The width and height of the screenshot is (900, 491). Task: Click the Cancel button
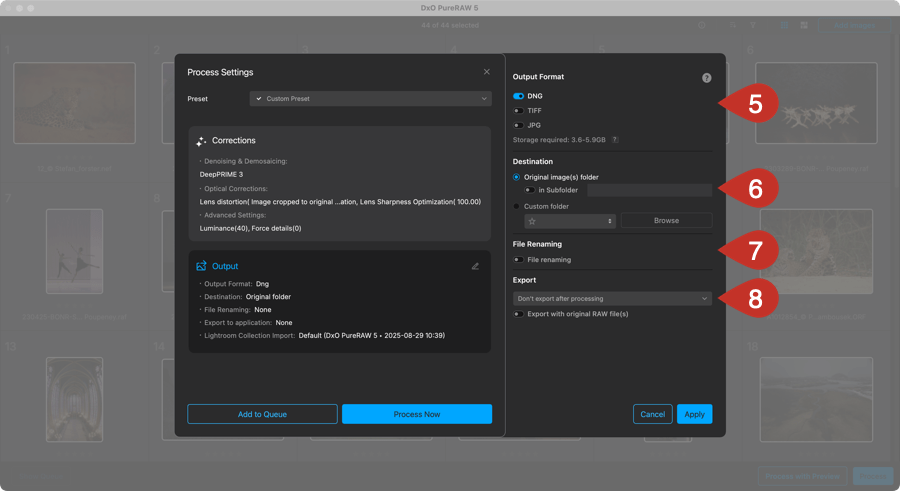click(653, 414)
